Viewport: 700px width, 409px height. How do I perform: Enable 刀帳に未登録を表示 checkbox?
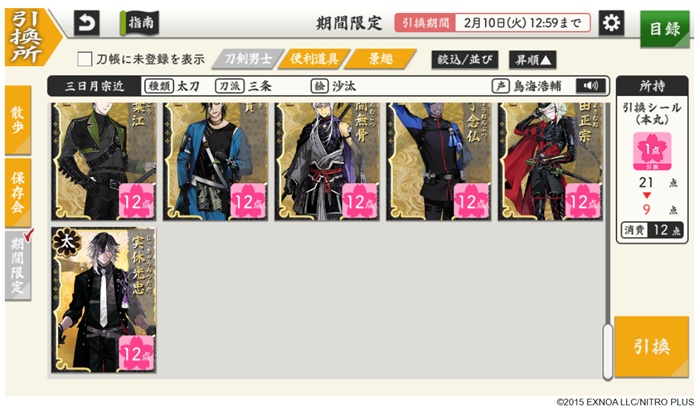85,59
